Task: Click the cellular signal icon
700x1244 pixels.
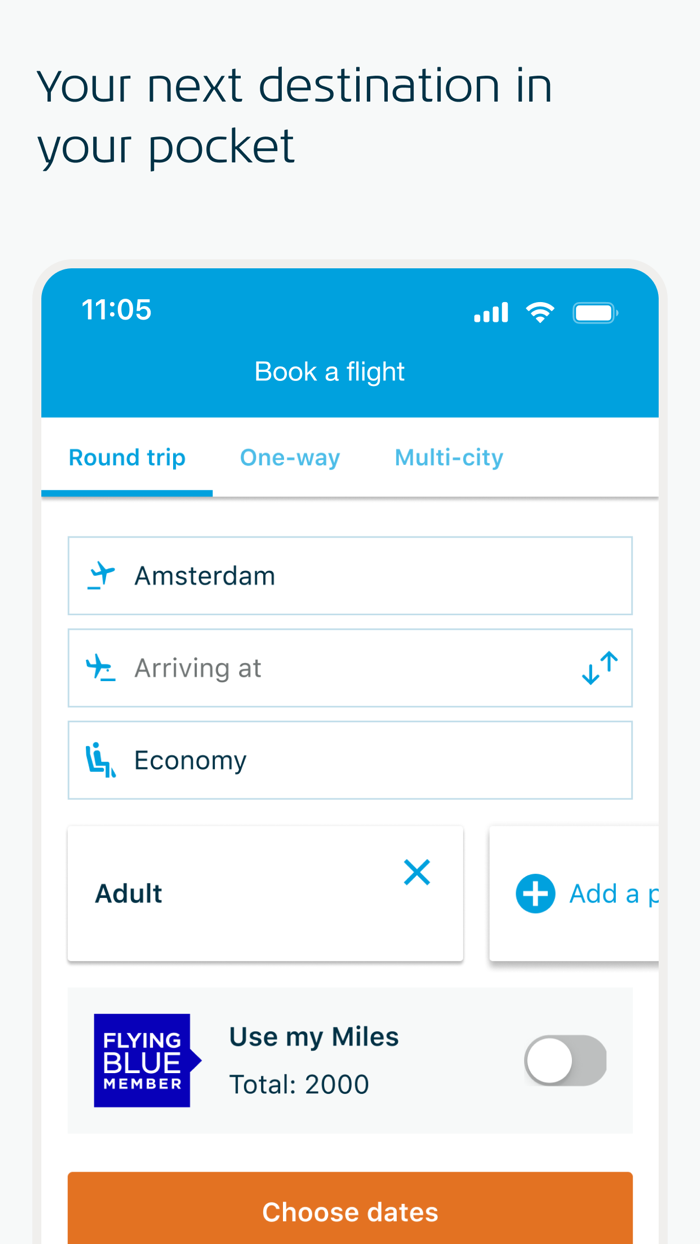Action: coord(490,312)
